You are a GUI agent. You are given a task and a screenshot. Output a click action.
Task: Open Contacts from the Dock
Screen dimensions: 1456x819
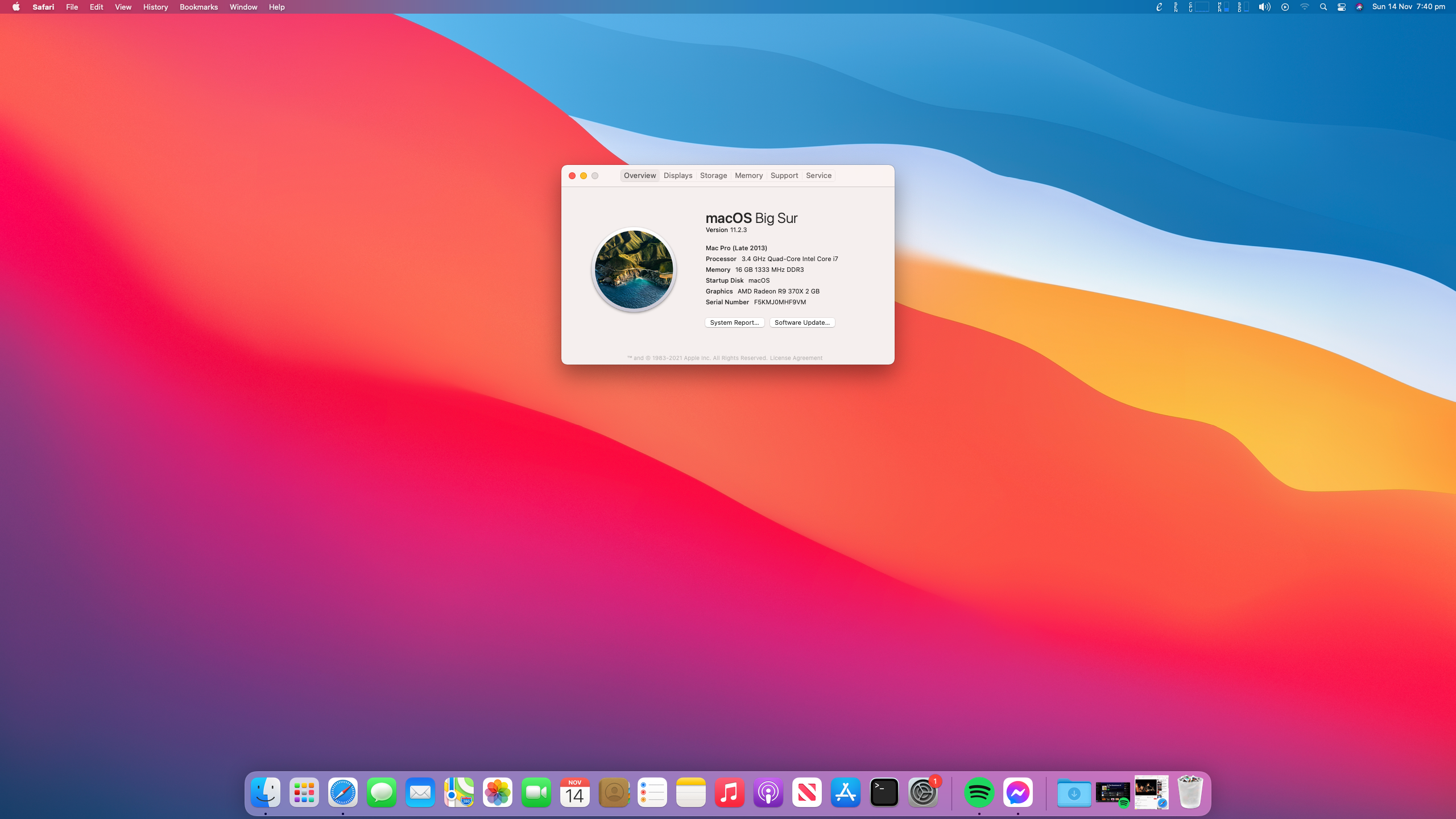(614, 792)
